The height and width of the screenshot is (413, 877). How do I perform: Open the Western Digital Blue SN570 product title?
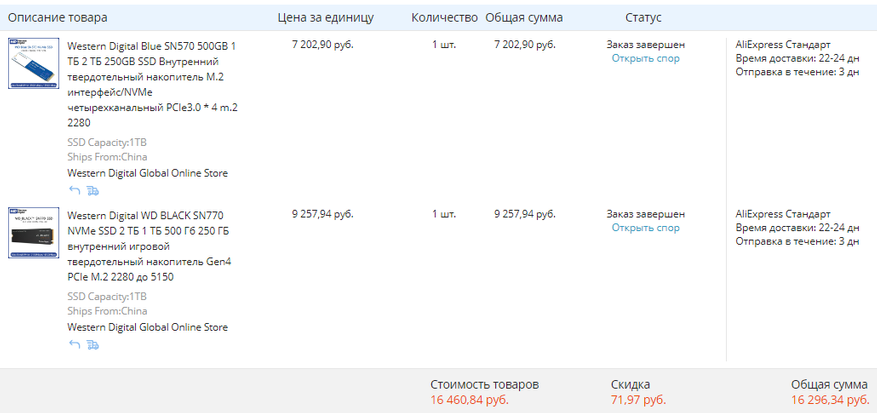(152, 84)
